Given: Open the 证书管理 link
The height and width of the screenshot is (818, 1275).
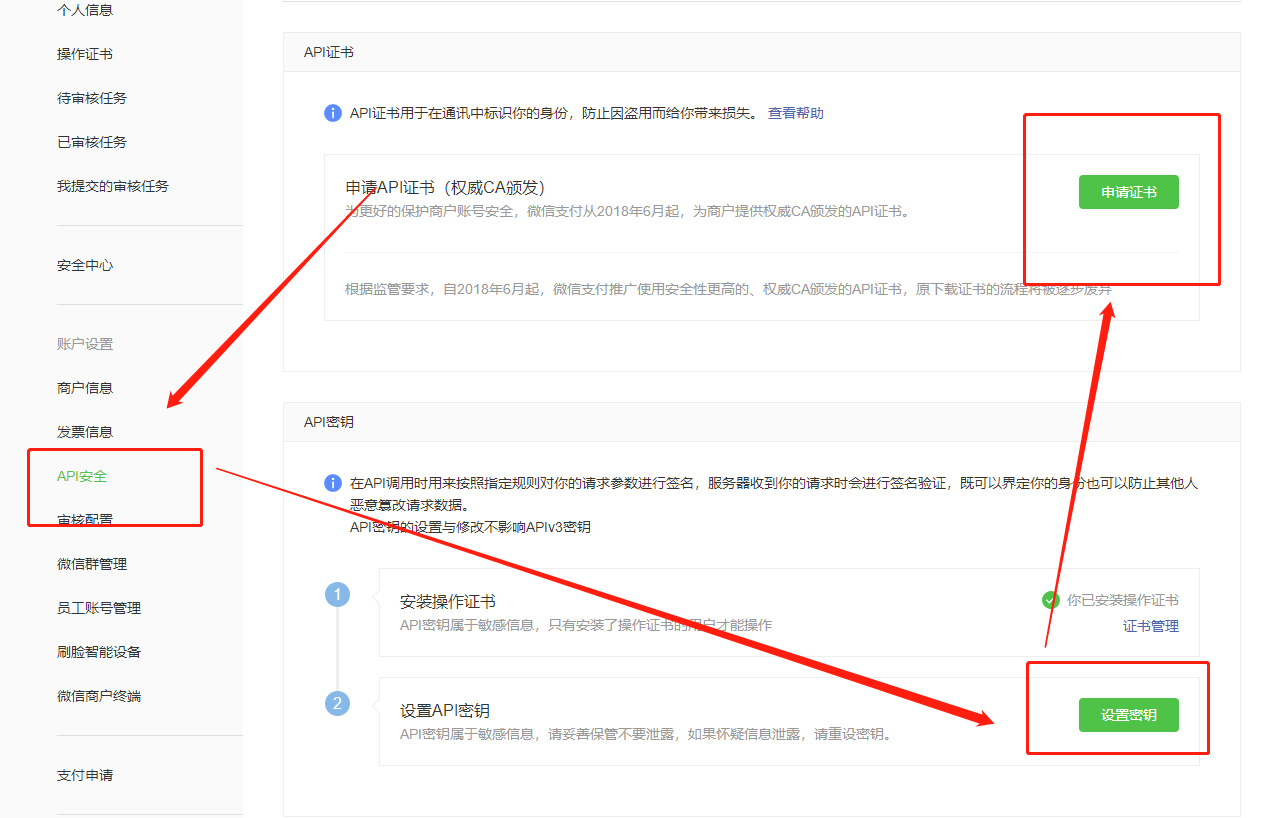Looking at the screenshot, I should point(1150,626).
